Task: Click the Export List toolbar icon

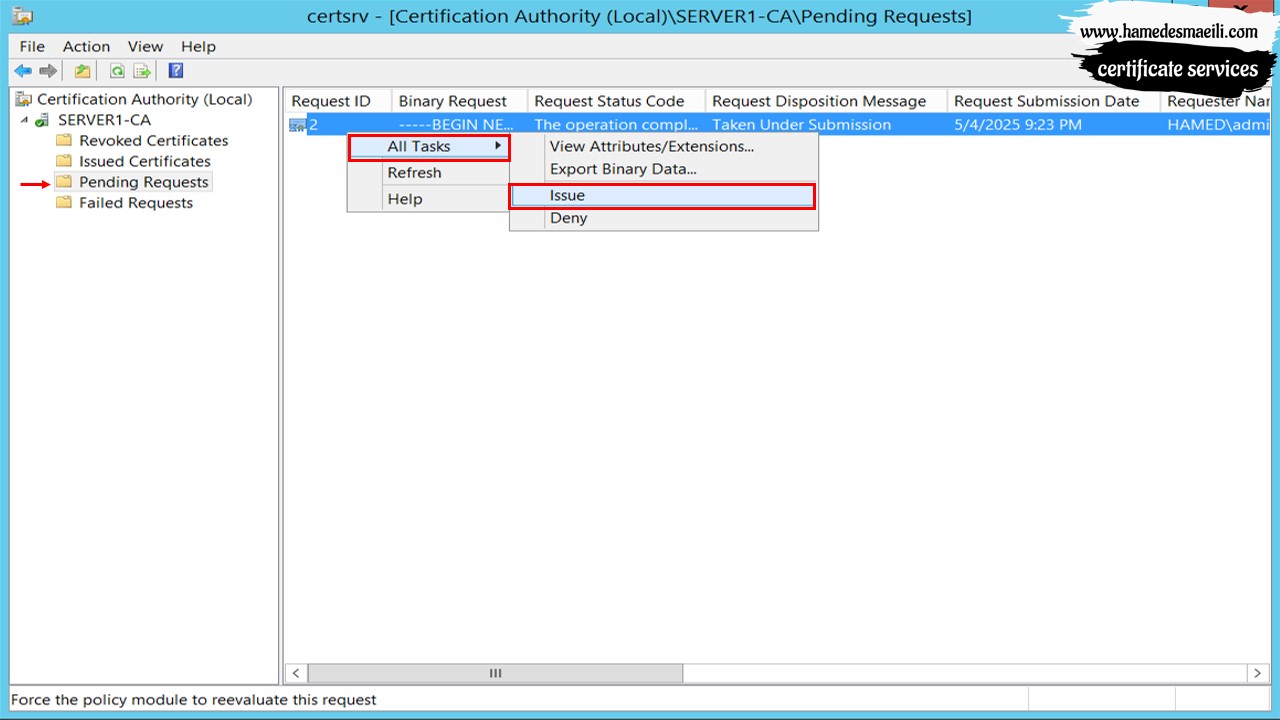Action: [x=142, y=71]
